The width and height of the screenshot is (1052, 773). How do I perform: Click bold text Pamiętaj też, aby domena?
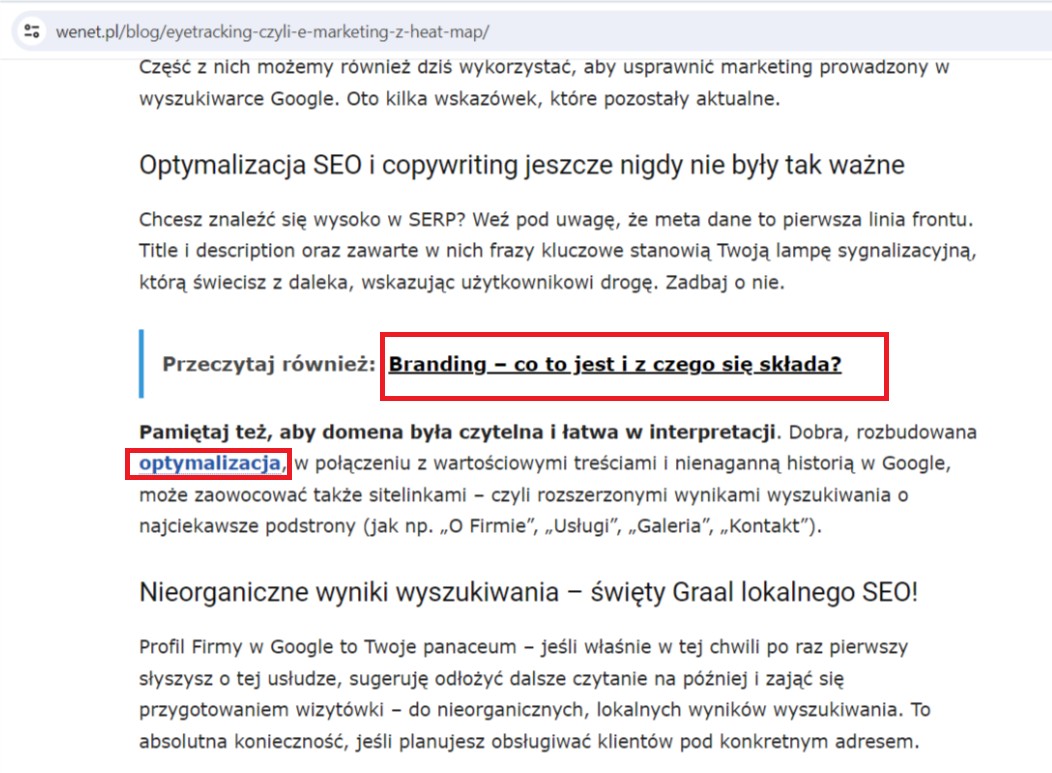click(457, 431)
